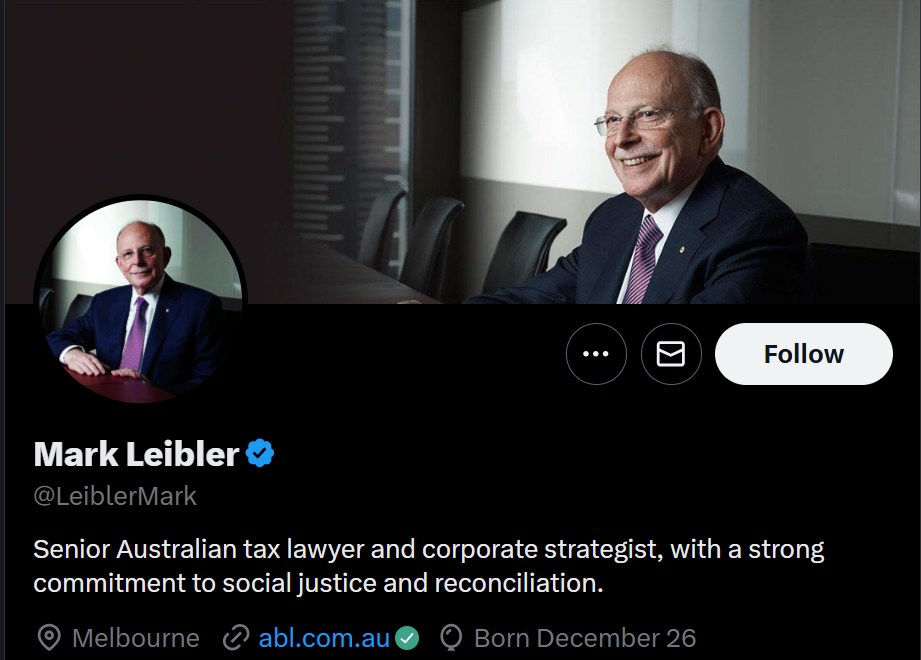Click the Melbourne location text

click(136, 638)
